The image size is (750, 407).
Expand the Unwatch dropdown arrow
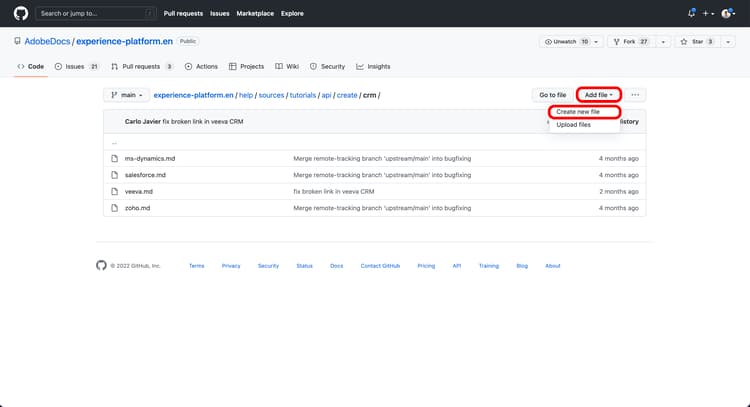(x=596, y=42)
